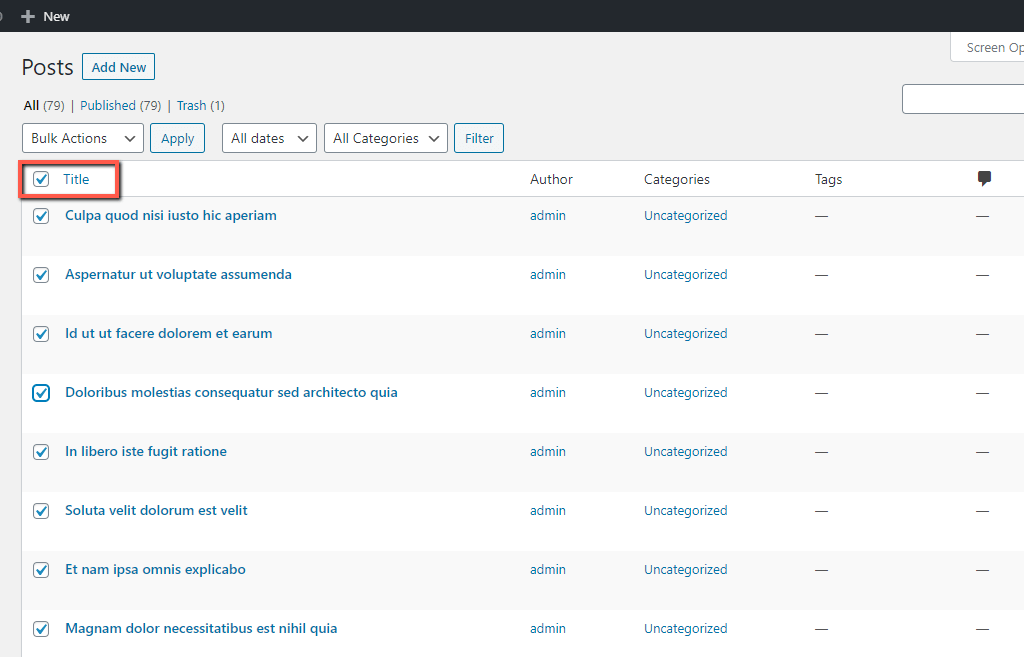Uncheck the Et nam ipsa omnis explicabo checkbox

(x=41, y=570)
